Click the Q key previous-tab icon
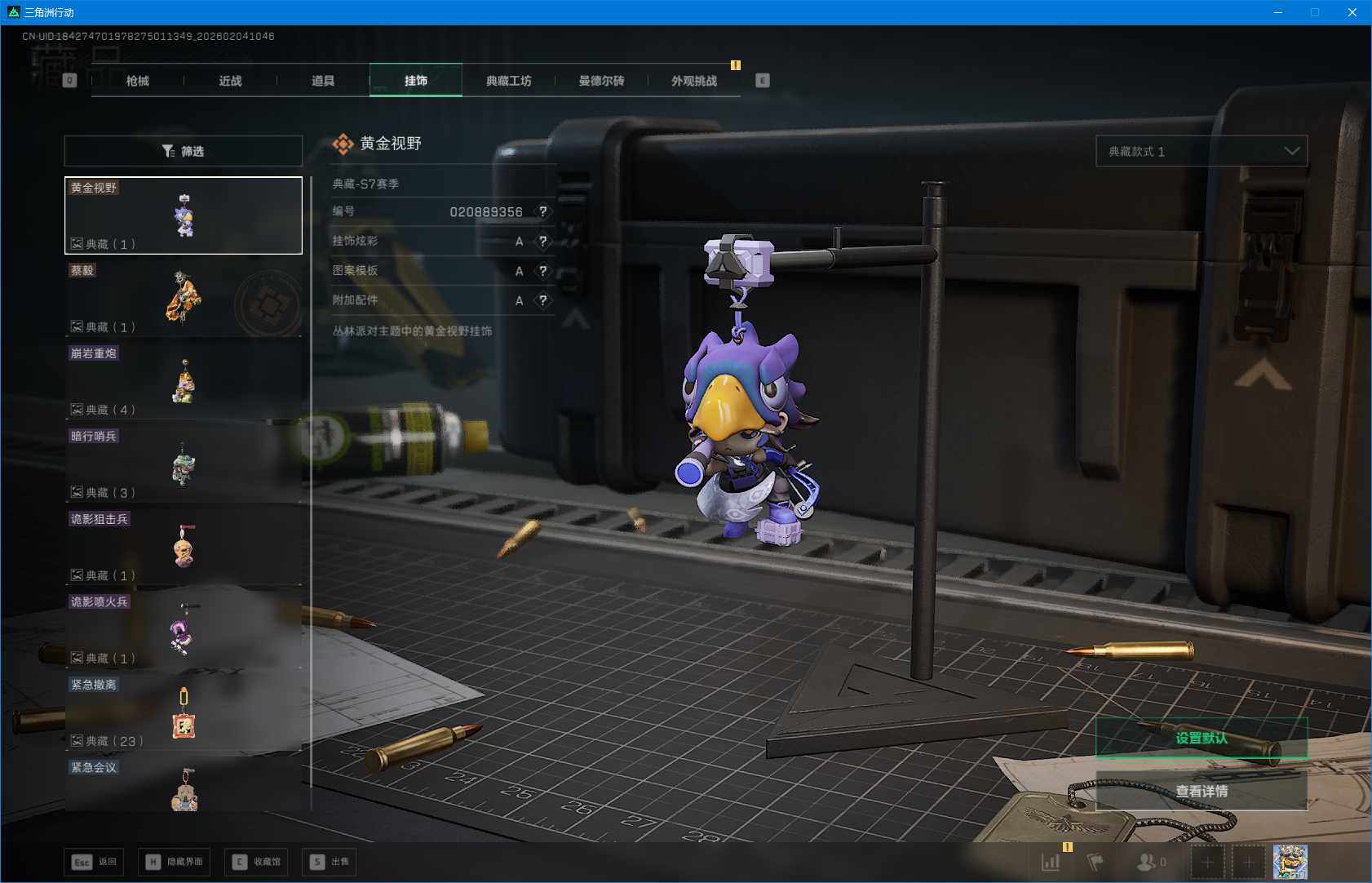Image resolution: width=1372 pixels, height=883 pixels. pyautogui.click(x=69, y=80)
